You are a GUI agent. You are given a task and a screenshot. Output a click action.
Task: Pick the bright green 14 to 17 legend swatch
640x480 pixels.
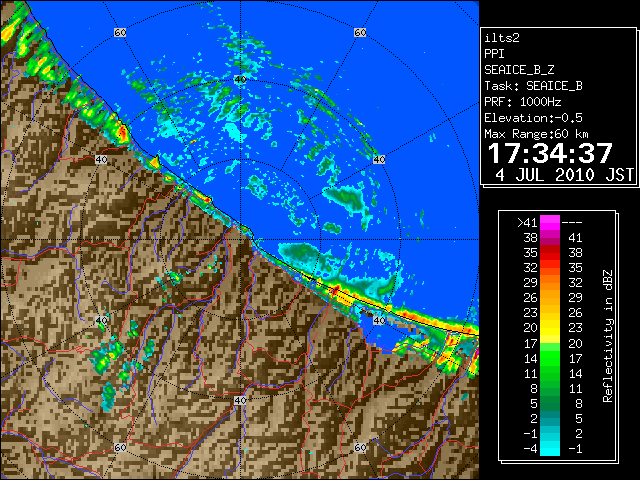coord(550,358)
